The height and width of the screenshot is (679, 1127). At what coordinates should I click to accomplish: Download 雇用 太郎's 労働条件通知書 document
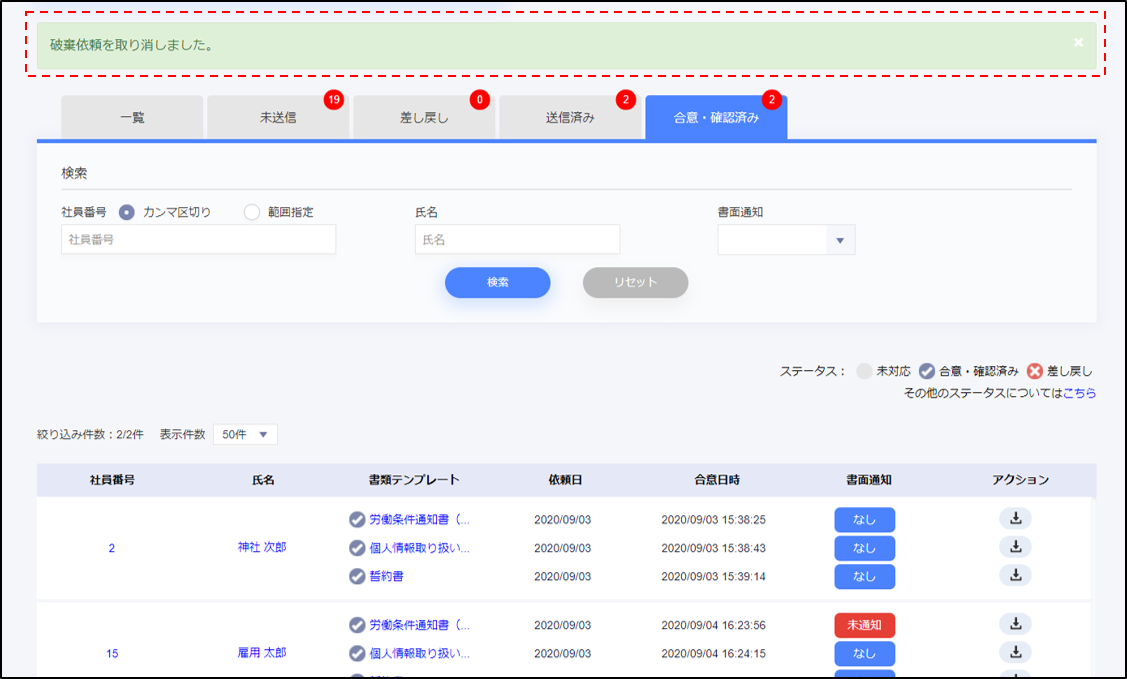[1015, 625]
